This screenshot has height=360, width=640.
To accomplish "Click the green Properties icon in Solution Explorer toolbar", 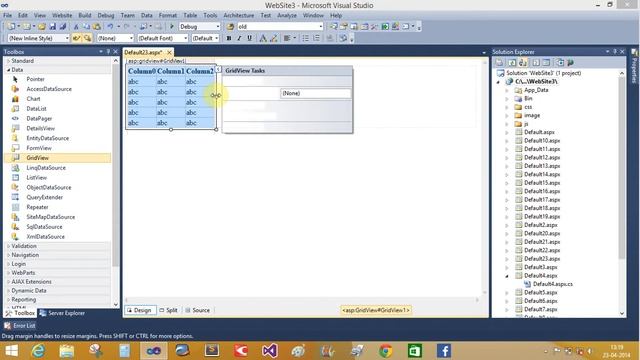I will 570,62.
